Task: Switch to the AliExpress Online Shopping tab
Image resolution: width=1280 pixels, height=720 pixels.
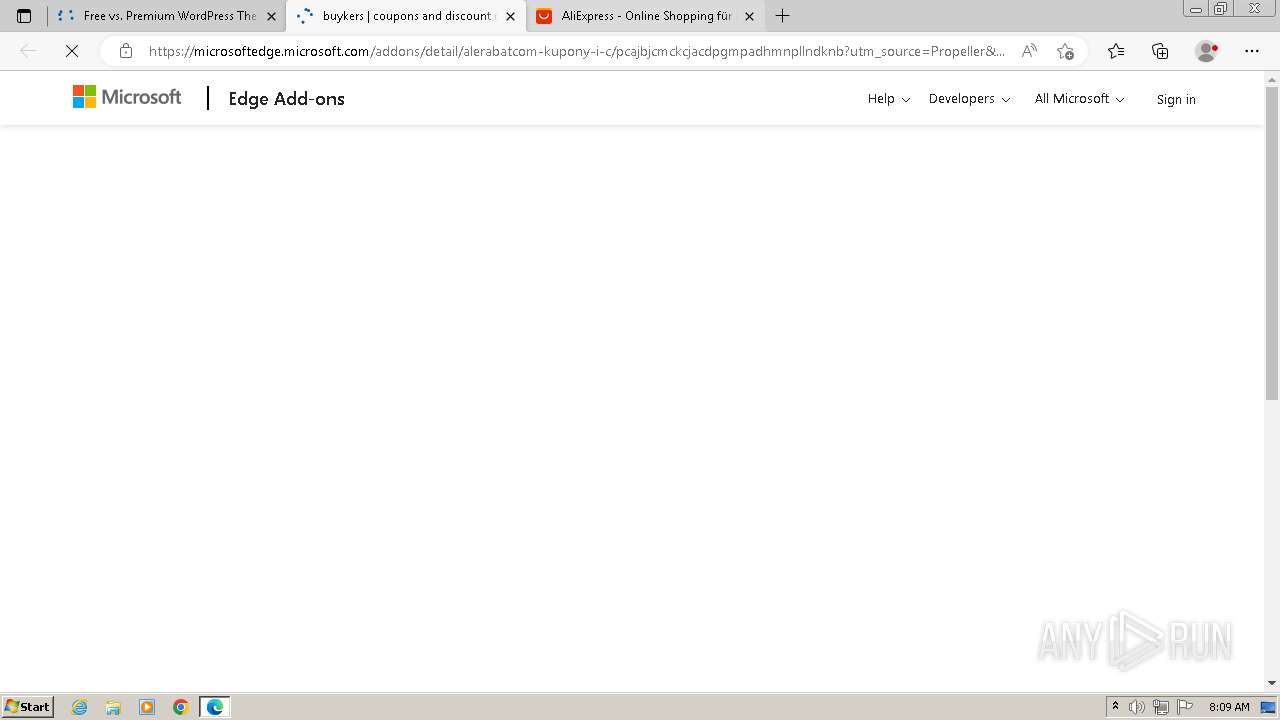Action: tap(645, 16)
